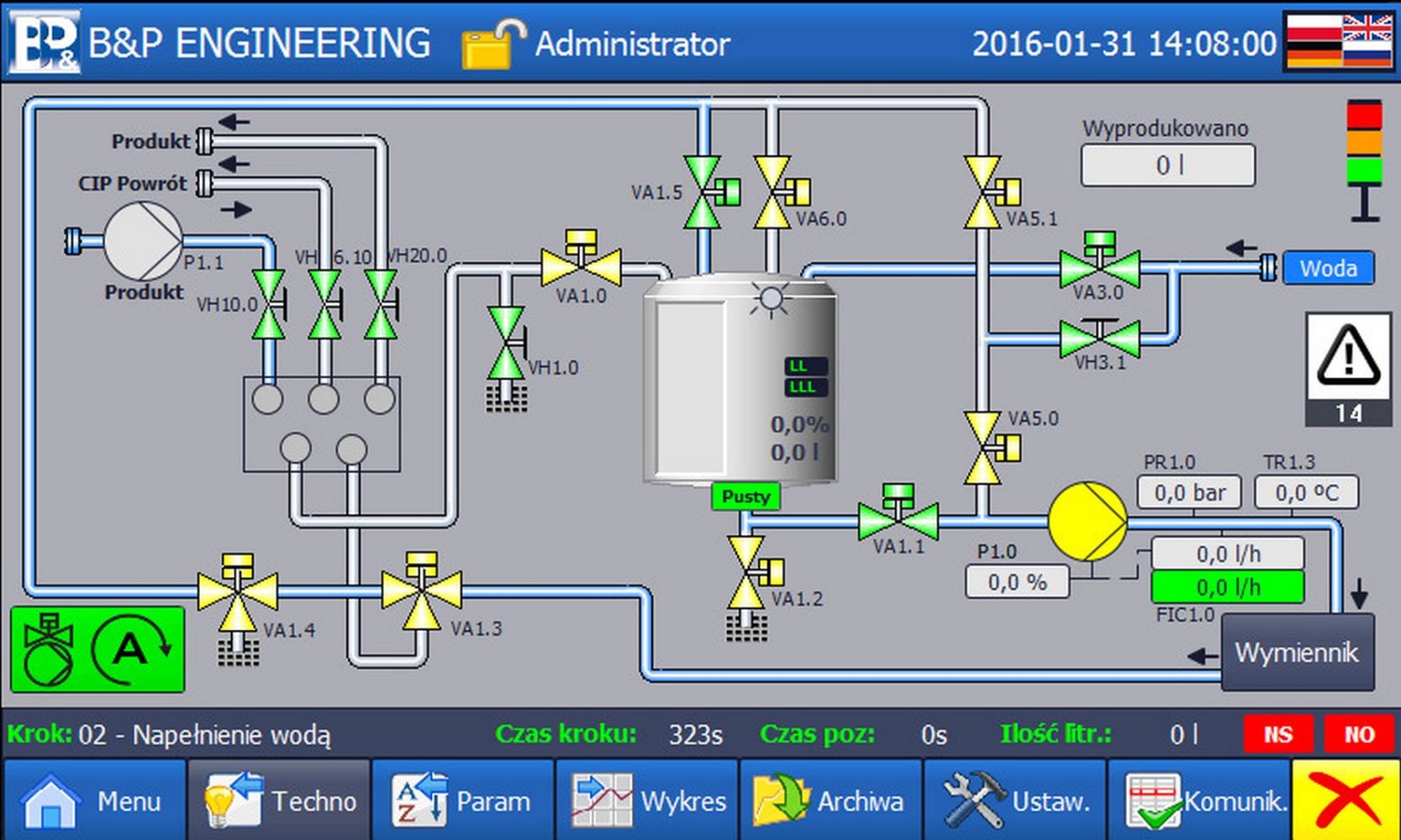Select the VA1.3 three-way valve
This screenshot has height=840, width=1401.
(x=421, y=591)
